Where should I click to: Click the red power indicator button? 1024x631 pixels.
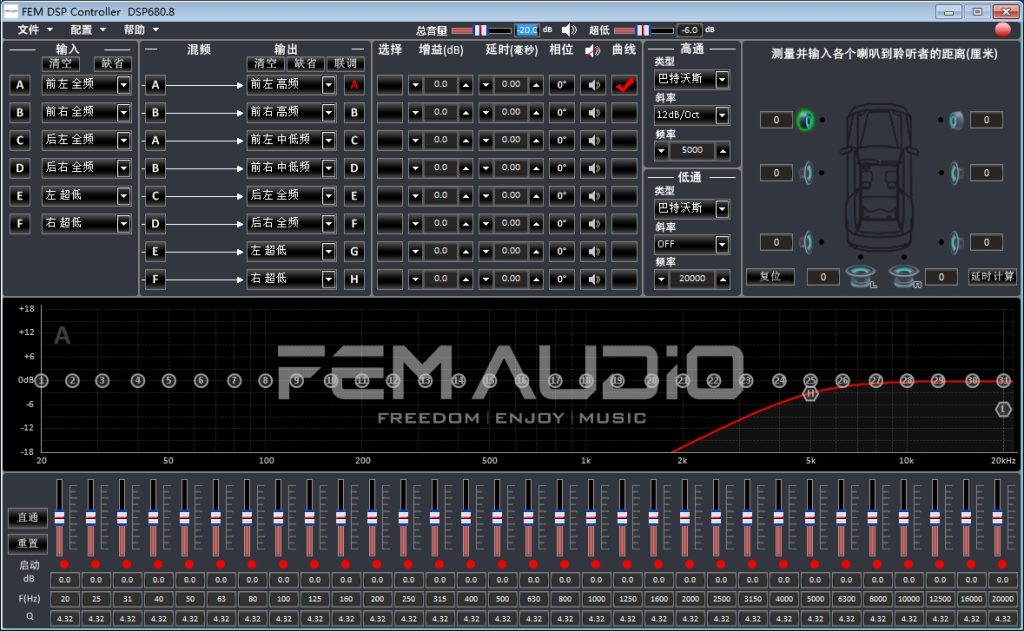pyautogui.click(x=1002, y=30)
